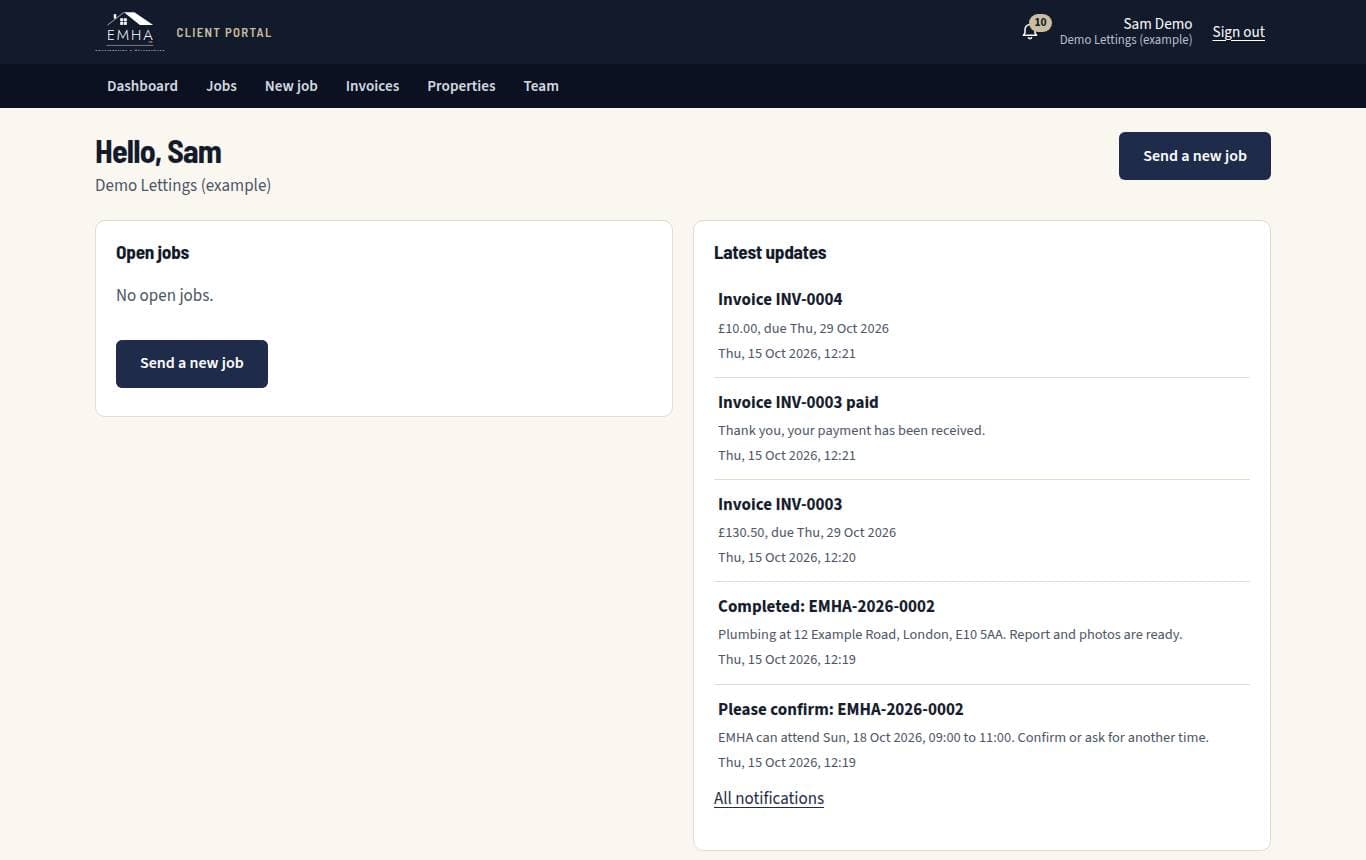Open the Invoices section
Image resolution: width=1366 pixels, height=860 pixels.
[x=372, y=86]
